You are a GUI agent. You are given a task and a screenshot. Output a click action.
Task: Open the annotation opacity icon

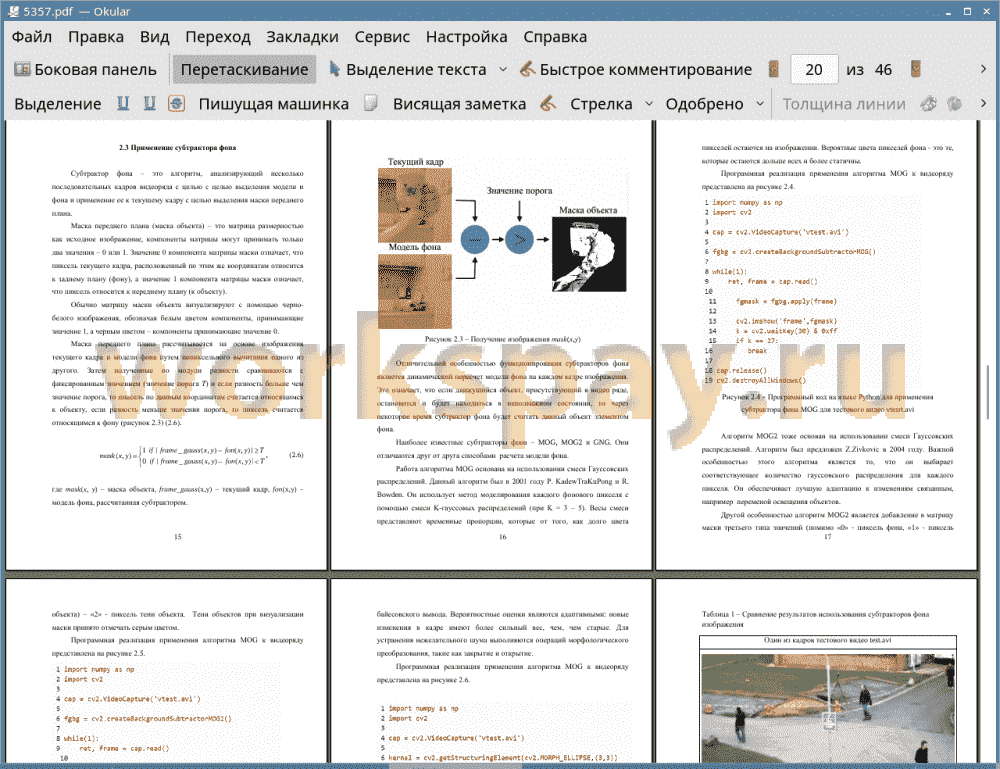(954, 104)
